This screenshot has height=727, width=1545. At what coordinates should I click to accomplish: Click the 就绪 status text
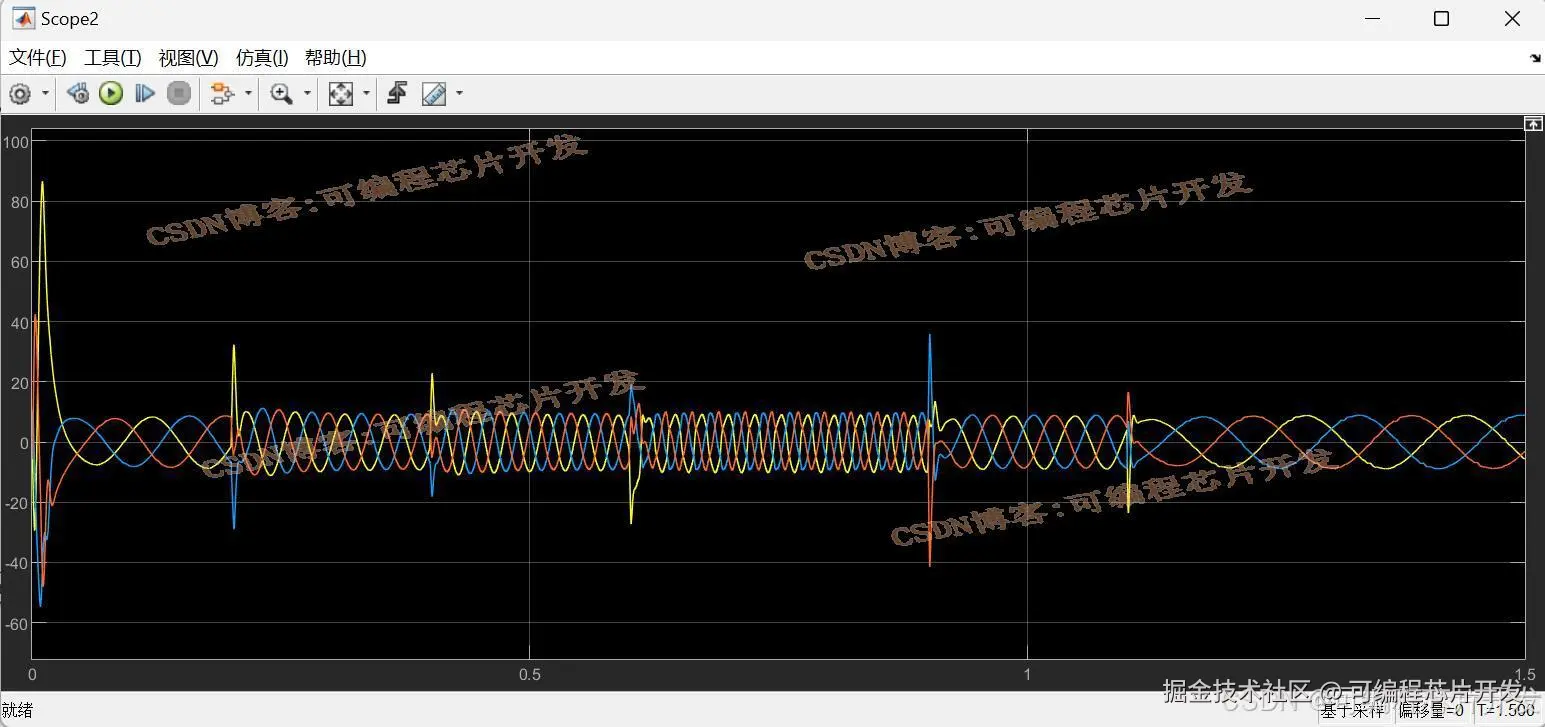(x=17, y=711)
